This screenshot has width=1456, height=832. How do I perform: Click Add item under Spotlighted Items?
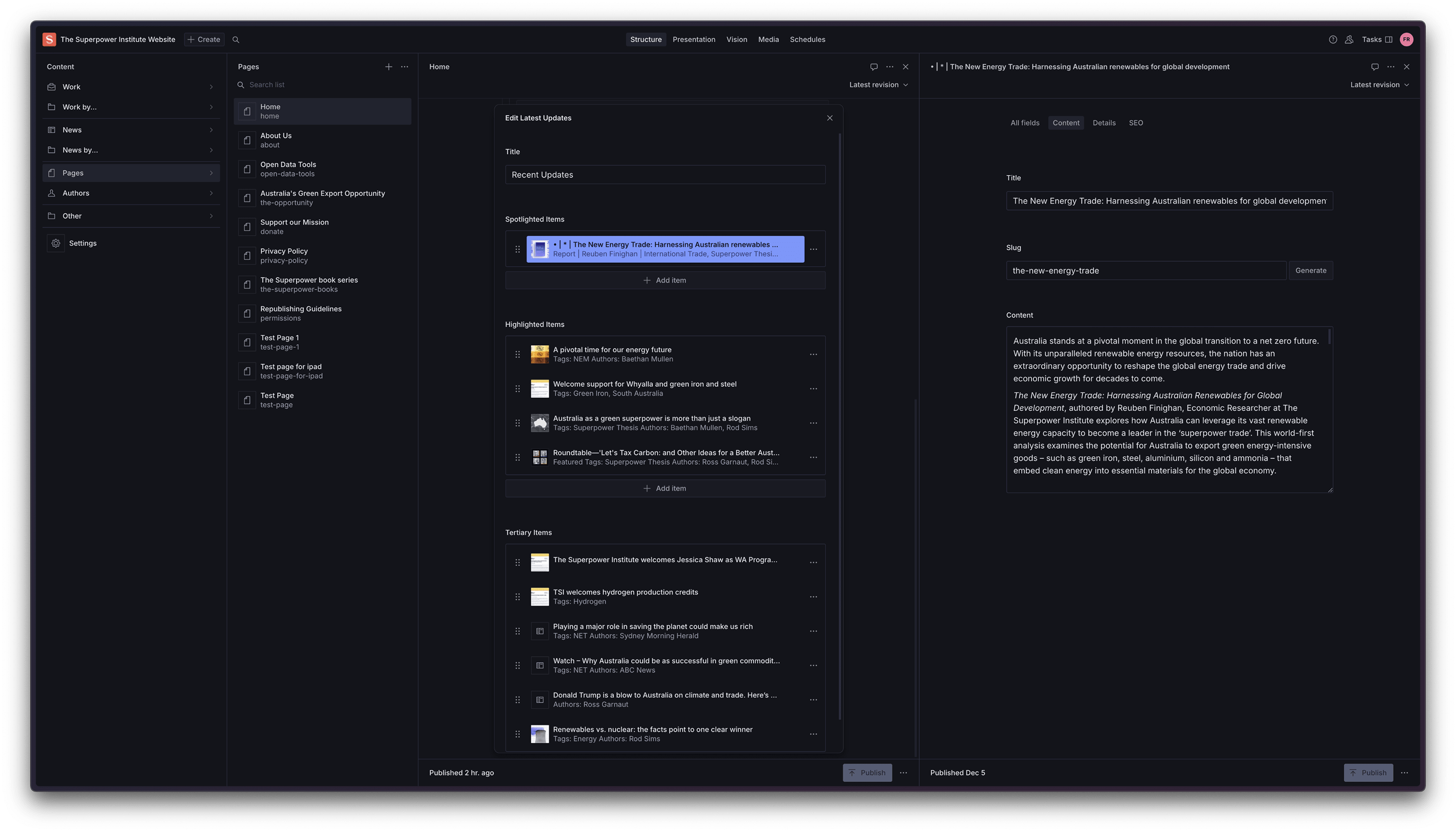(664, 280)
